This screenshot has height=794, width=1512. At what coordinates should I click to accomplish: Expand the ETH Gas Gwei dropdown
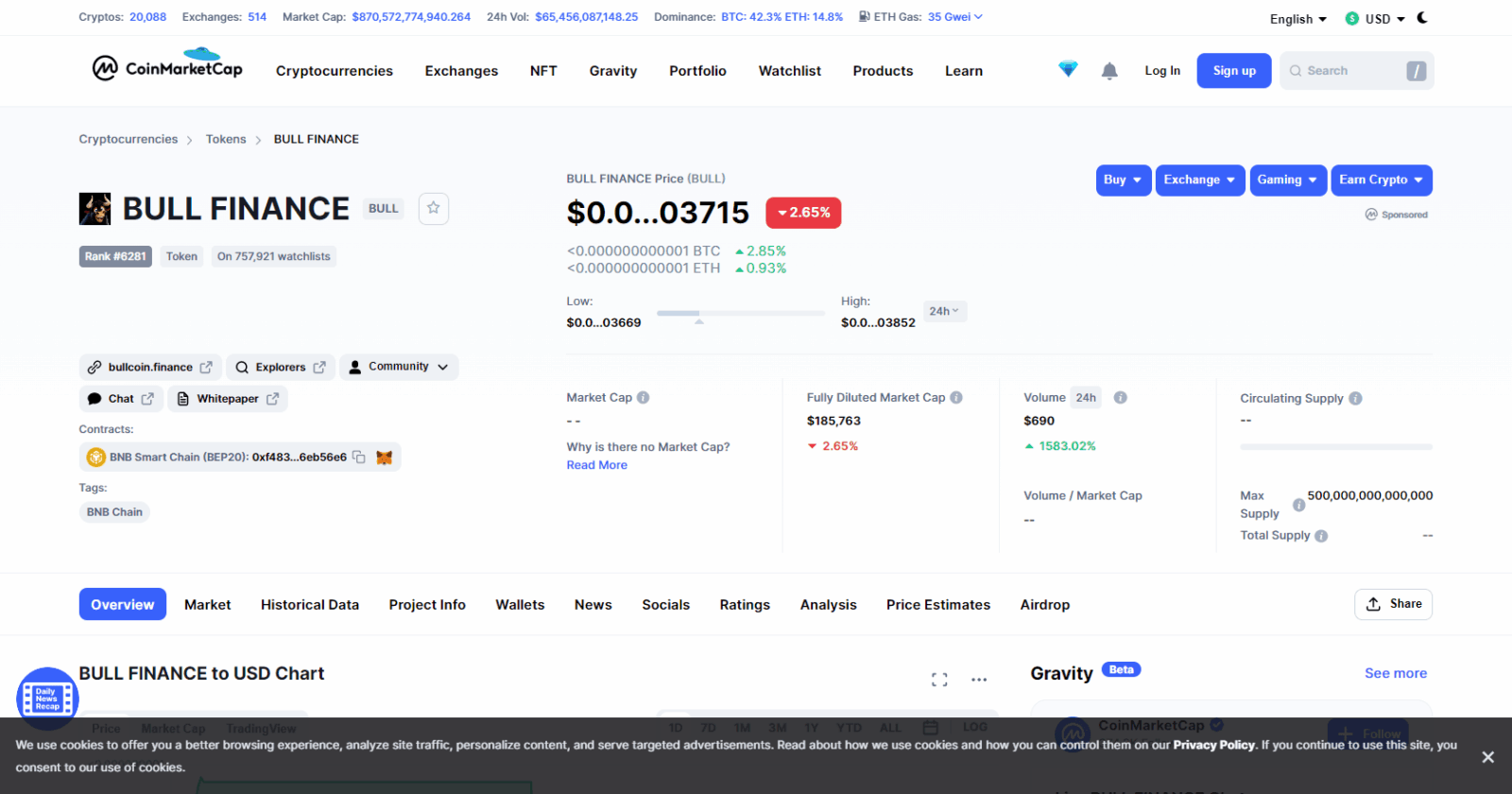[x=955, y=17]
